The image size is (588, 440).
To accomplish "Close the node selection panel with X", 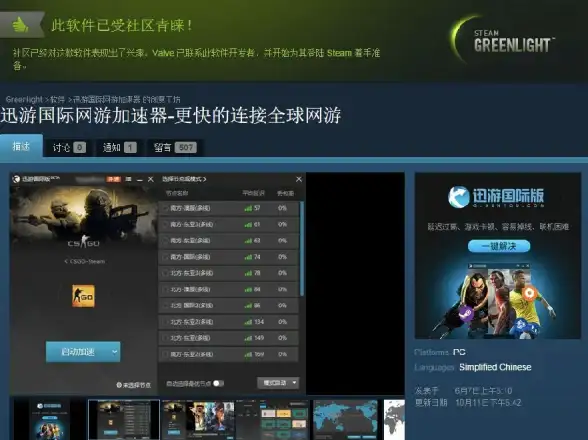I will (x=299, y=179).
